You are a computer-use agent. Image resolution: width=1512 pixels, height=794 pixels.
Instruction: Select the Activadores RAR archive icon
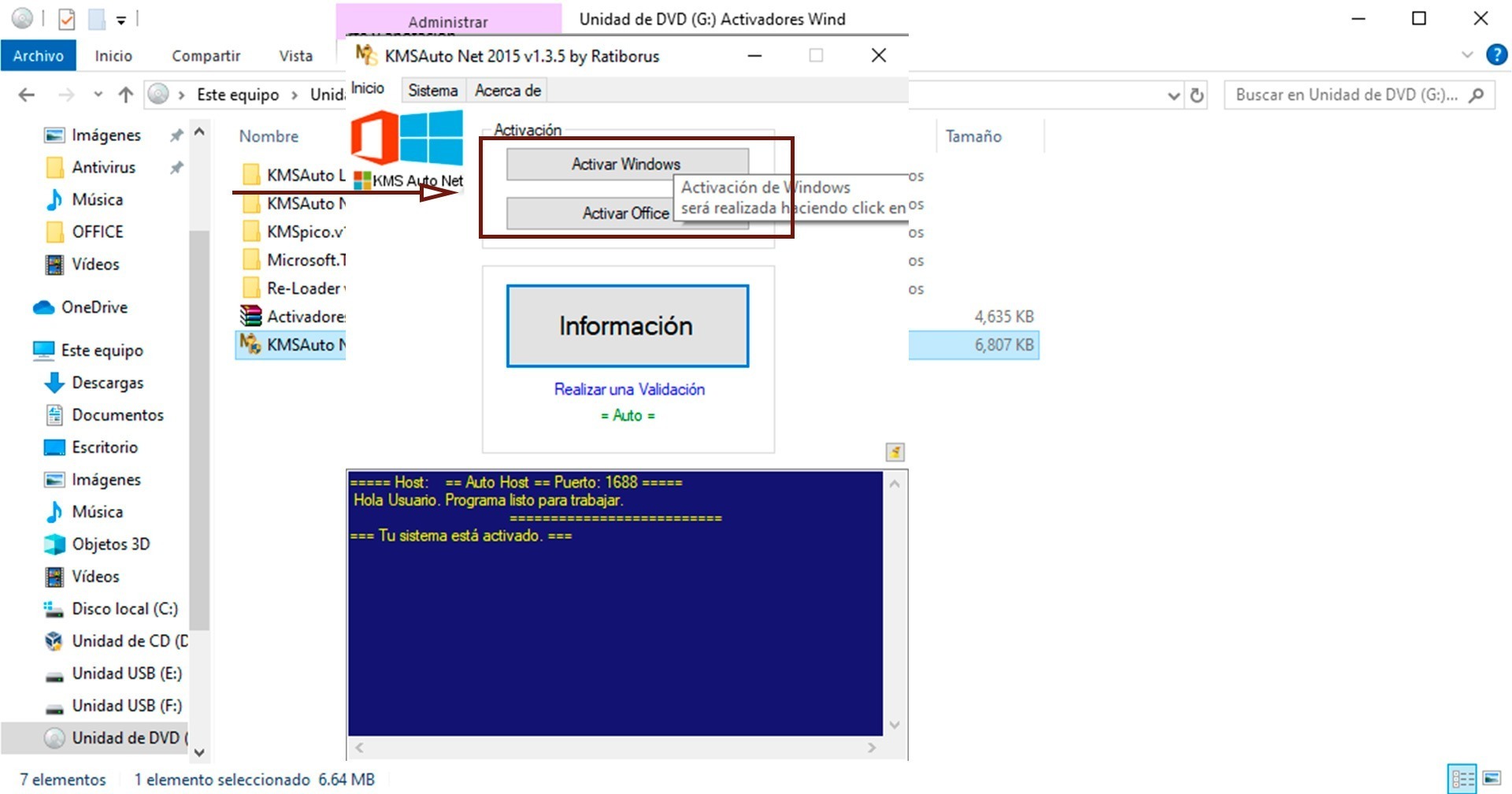tap(250, 317)
